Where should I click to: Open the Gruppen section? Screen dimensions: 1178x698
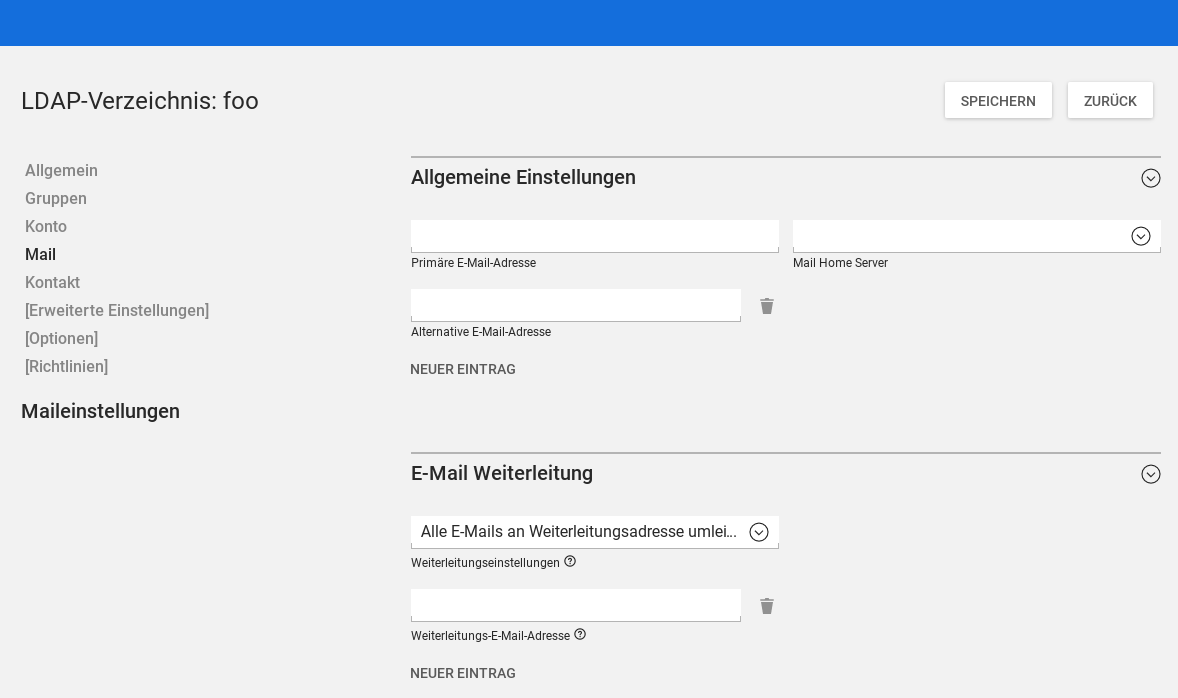point(56,199)
